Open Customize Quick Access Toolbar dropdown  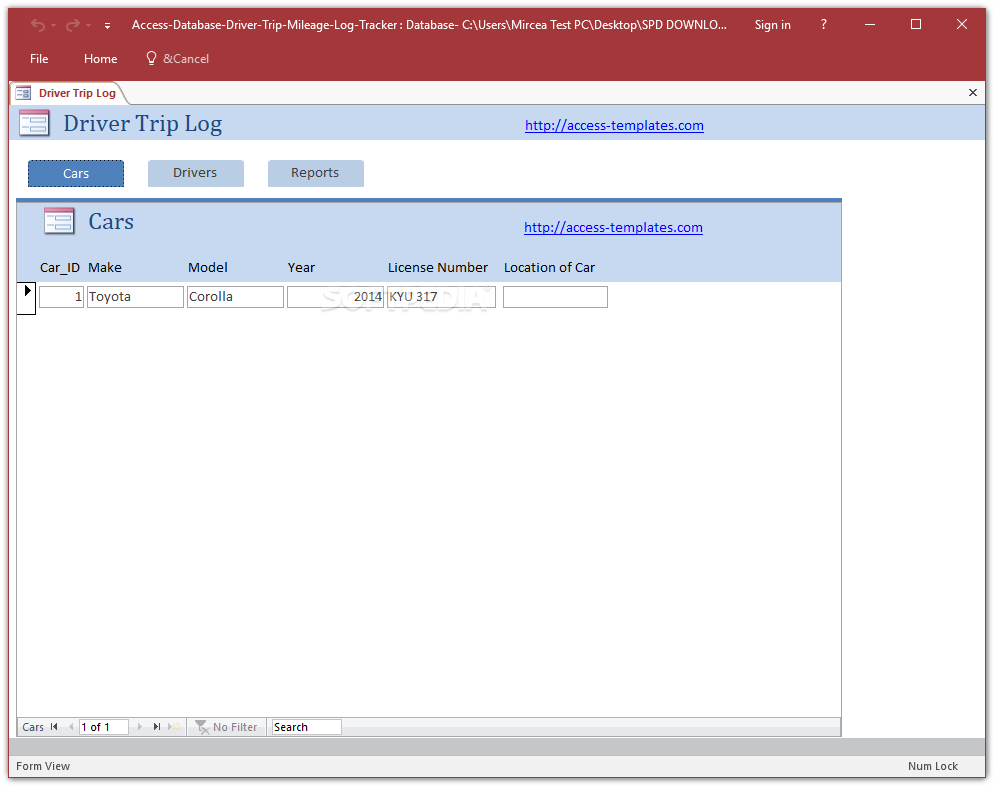tap(107, 25)
